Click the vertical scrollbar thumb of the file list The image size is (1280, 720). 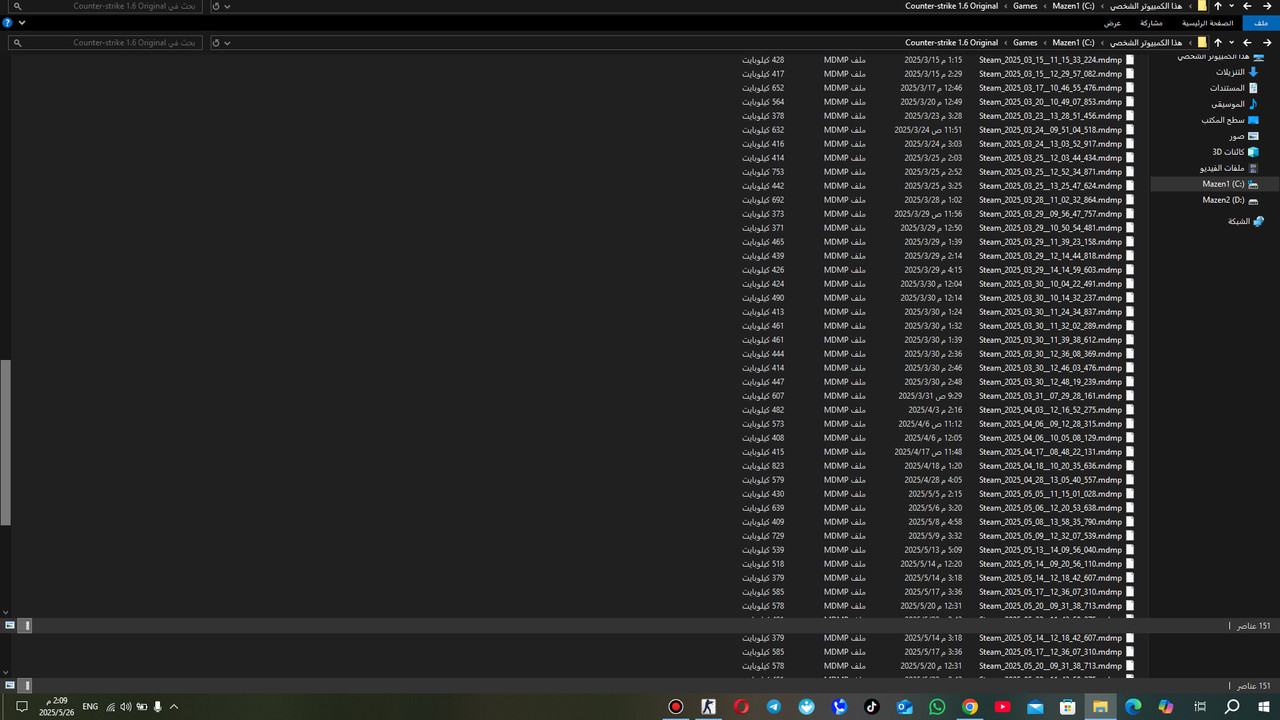[x=5, y=442]
